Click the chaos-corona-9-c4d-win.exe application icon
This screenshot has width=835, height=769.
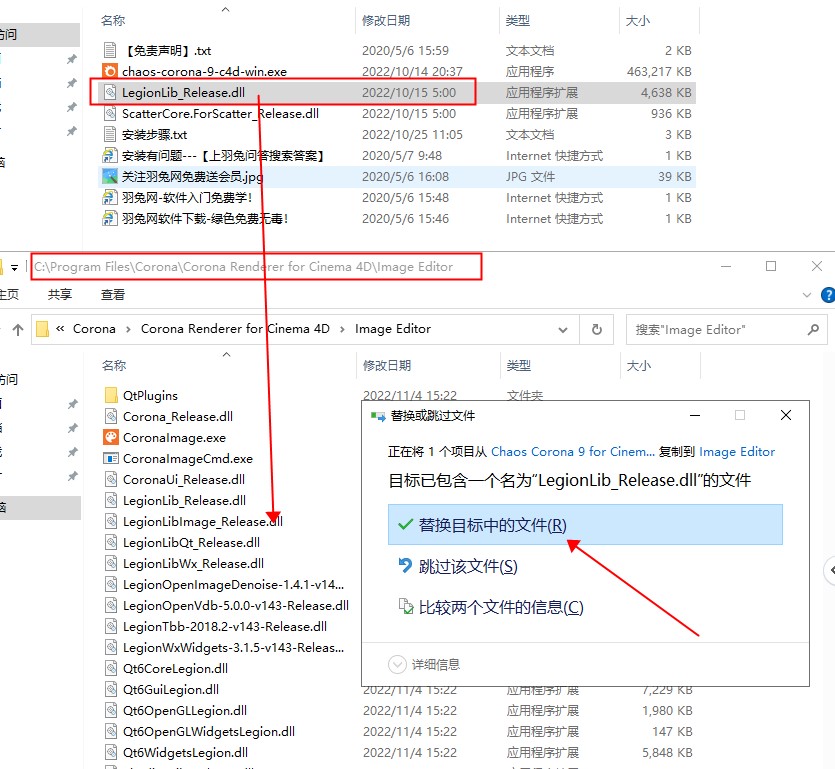coord(110,71)
